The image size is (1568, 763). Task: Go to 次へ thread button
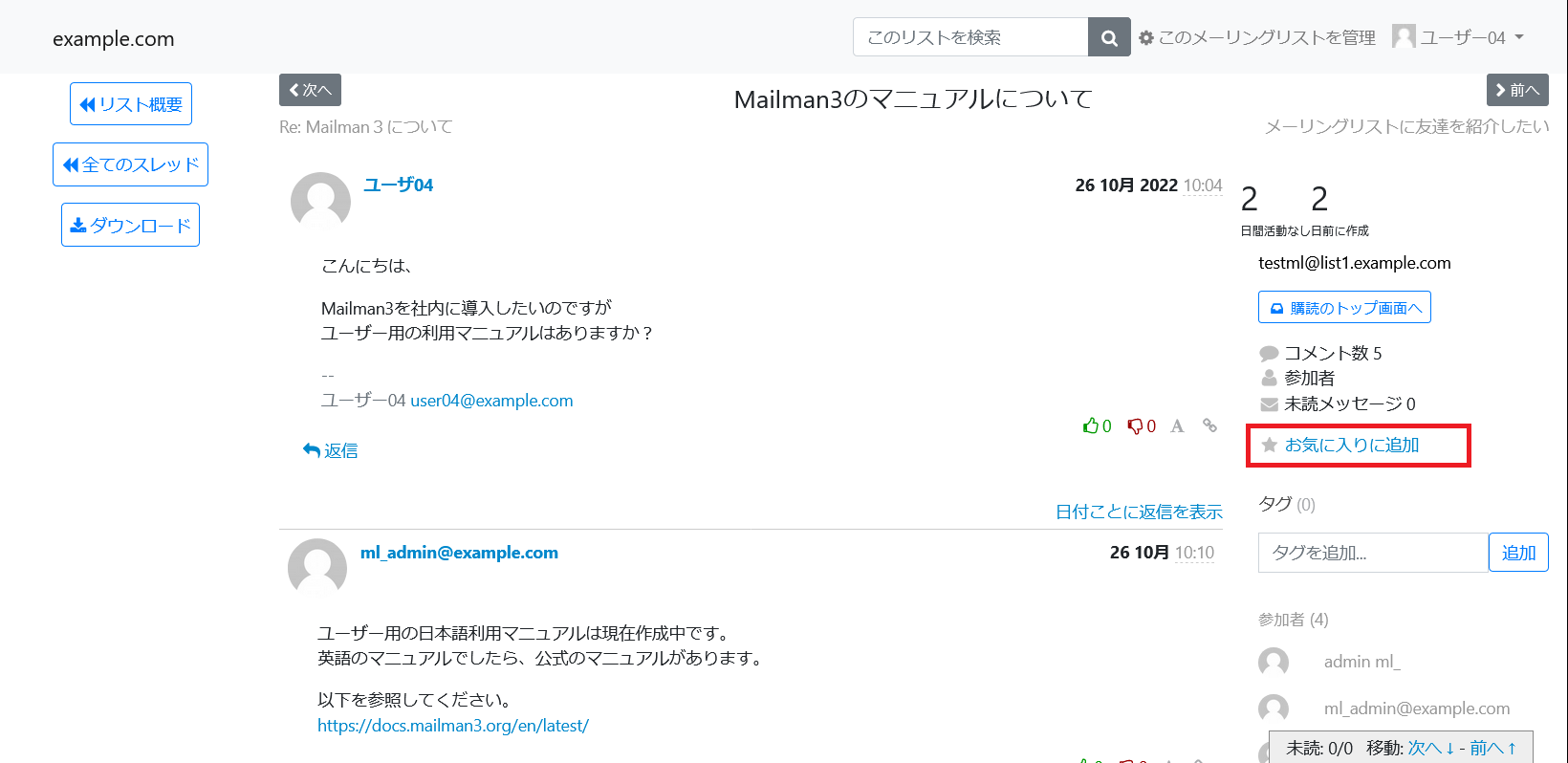coord(310,90)
